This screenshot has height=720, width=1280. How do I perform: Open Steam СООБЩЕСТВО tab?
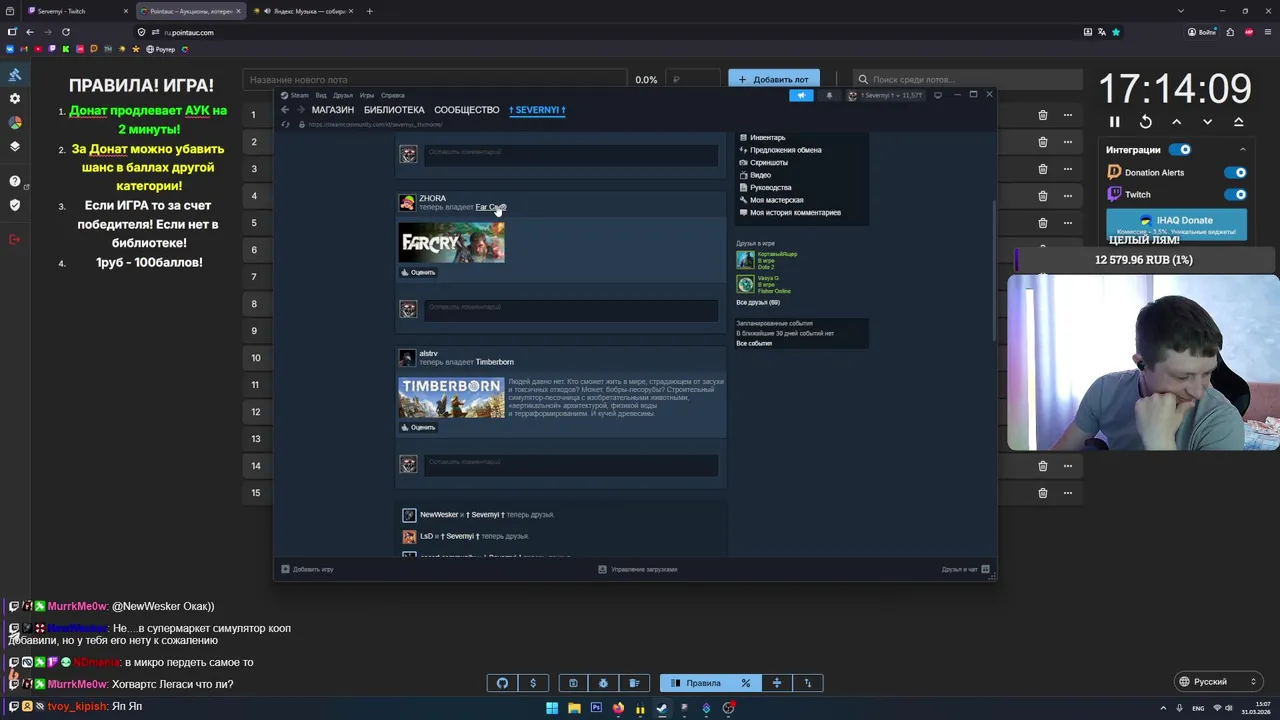point(467,110)
